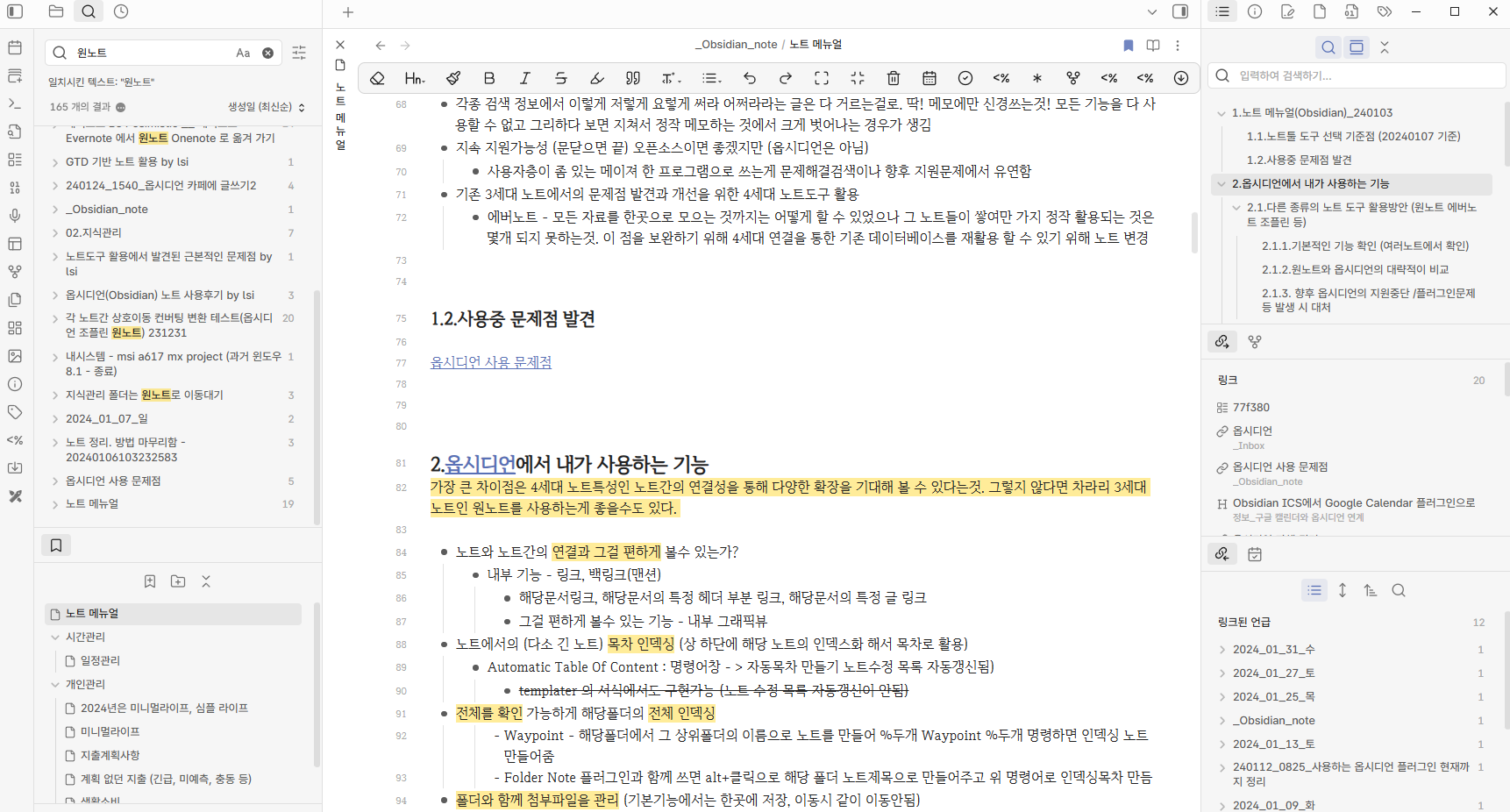Close the note tab X icon
Screen dimensions: 1510x812
point(340,45)
